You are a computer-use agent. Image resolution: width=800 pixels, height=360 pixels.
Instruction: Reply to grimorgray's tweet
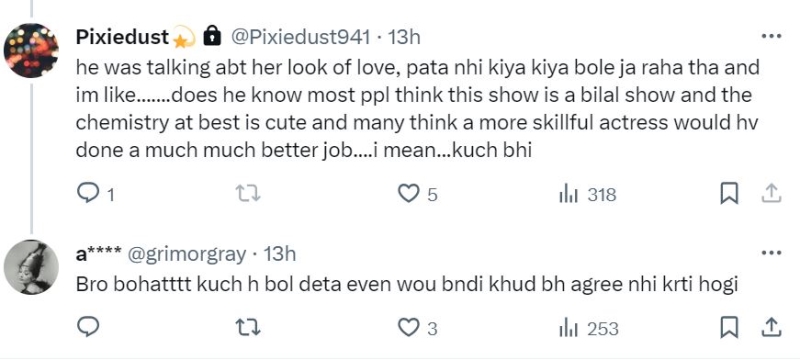pos(88,327)
